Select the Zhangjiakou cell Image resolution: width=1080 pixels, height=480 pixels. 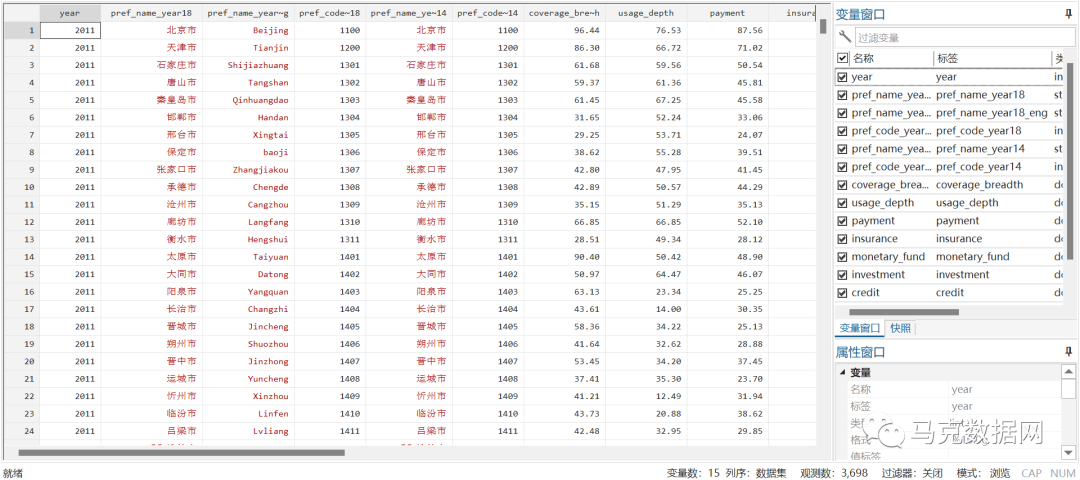click(249, 169)
